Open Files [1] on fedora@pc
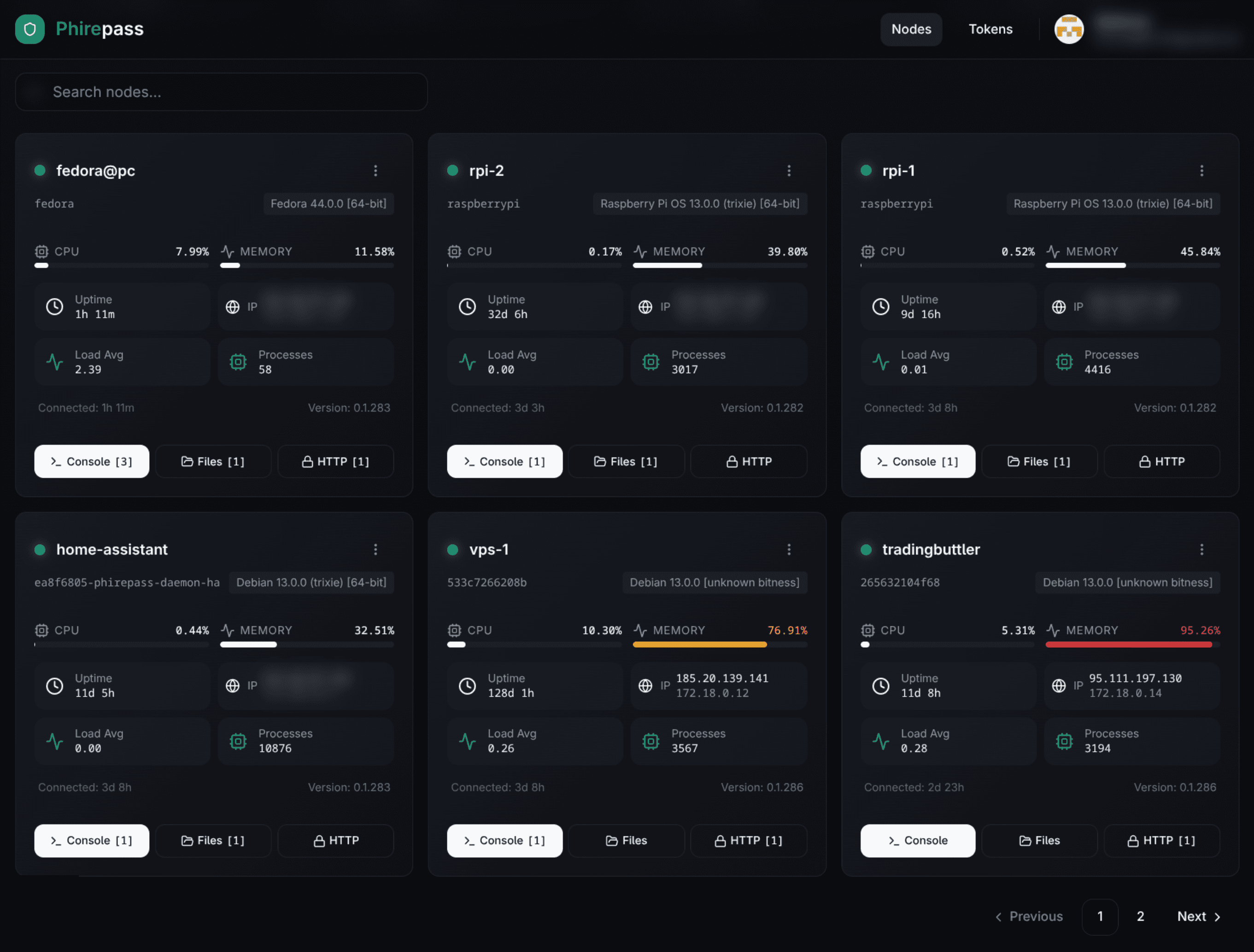1254x952 pixels. [x=213, y=461]
